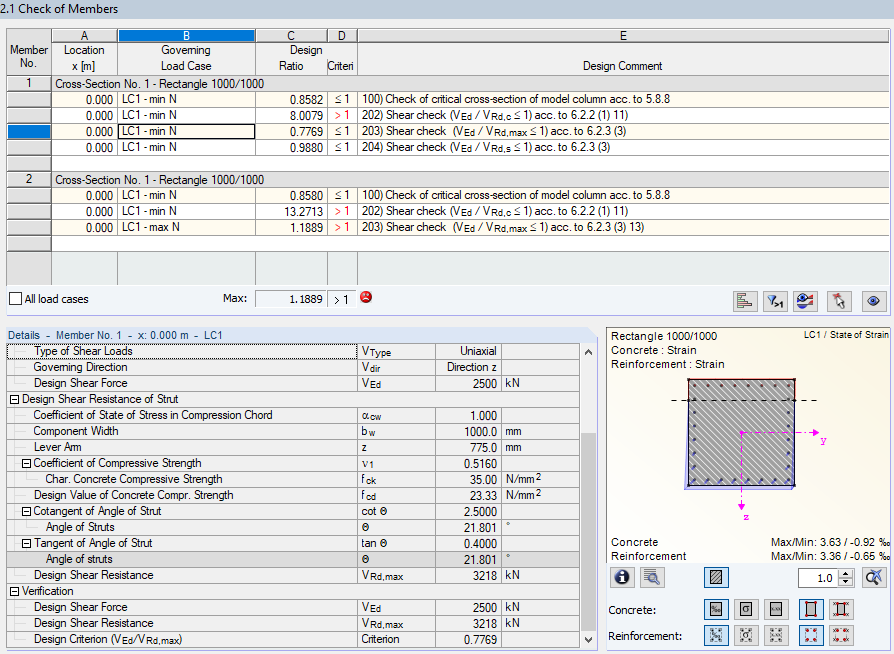Collapse Coefficient of Compressive Strength node
Image resolution: width=894 pixels, height=654 pixels.
pyautogui.click(x=26, y=464)
